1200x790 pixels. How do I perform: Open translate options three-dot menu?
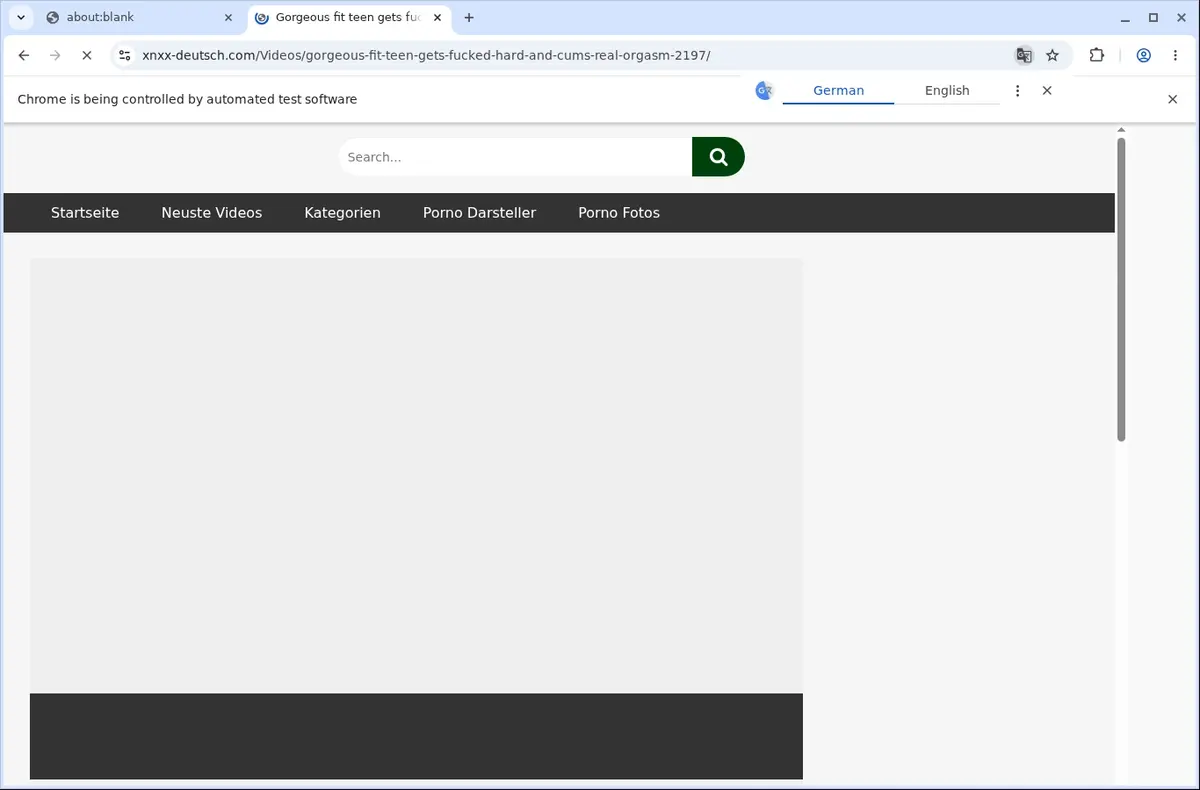[x=1017, y=91]
